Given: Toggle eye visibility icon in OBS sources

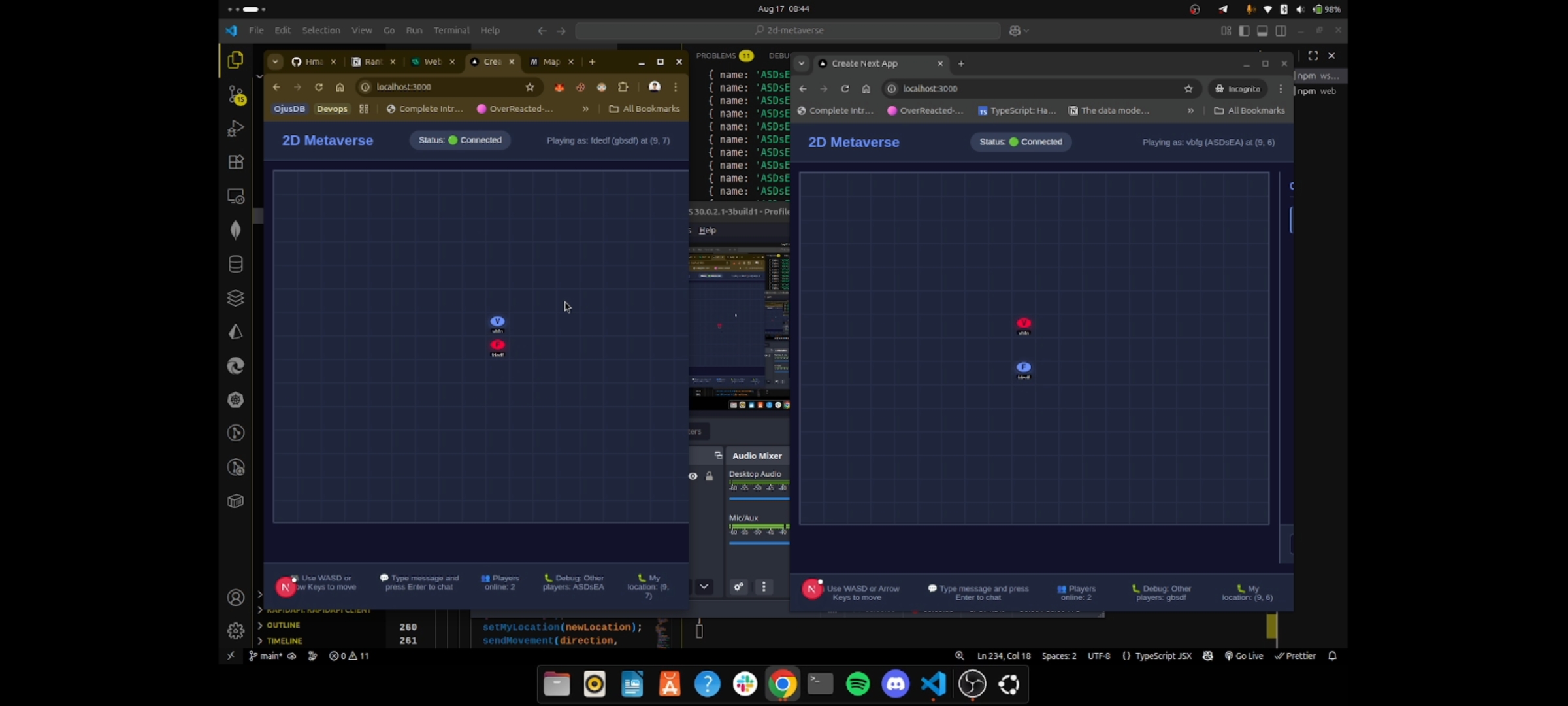Looking at the screenshot, I should coord(693,476).
